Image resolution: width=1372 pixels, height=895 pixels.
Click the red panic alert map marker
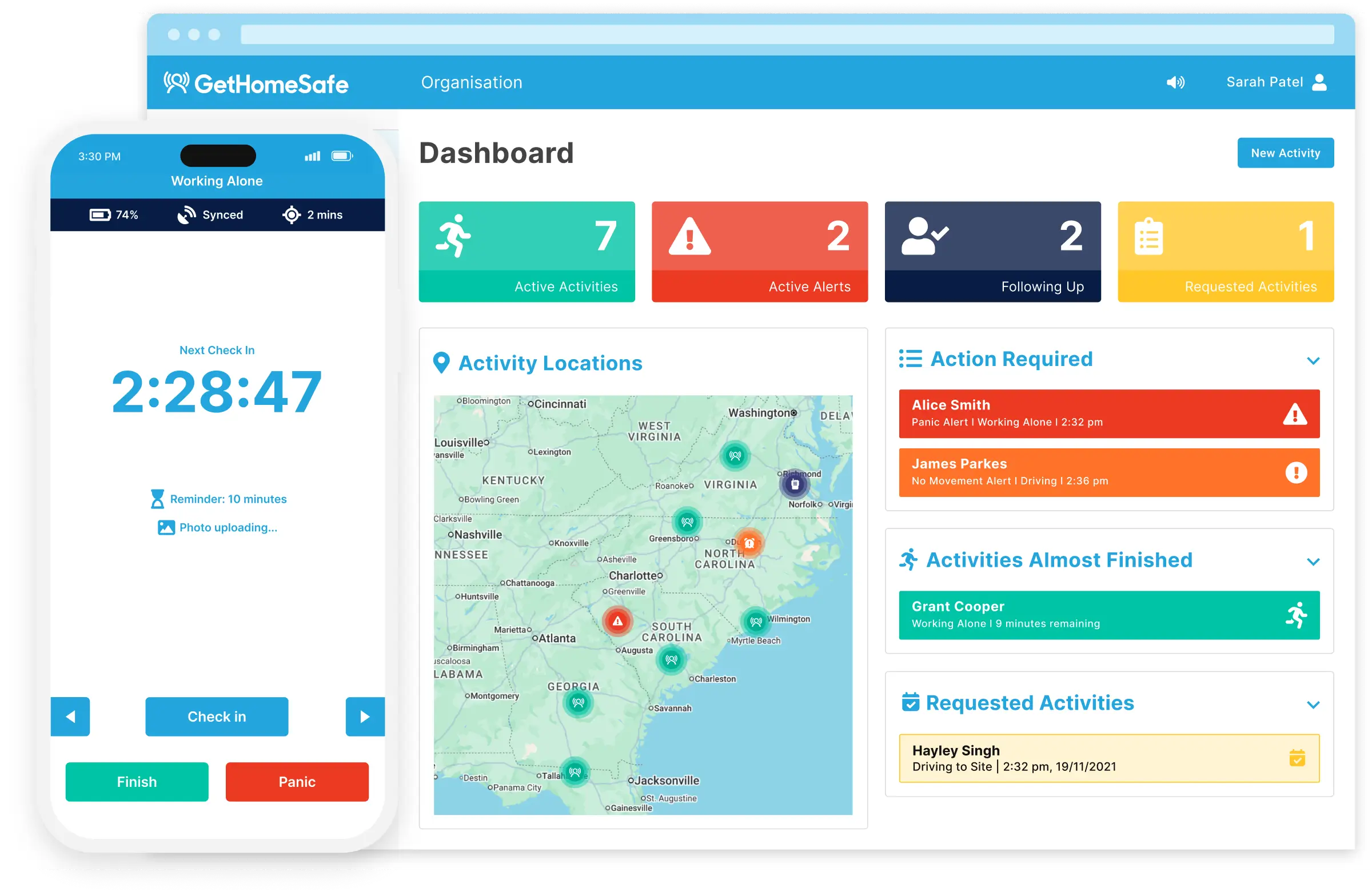617,621
